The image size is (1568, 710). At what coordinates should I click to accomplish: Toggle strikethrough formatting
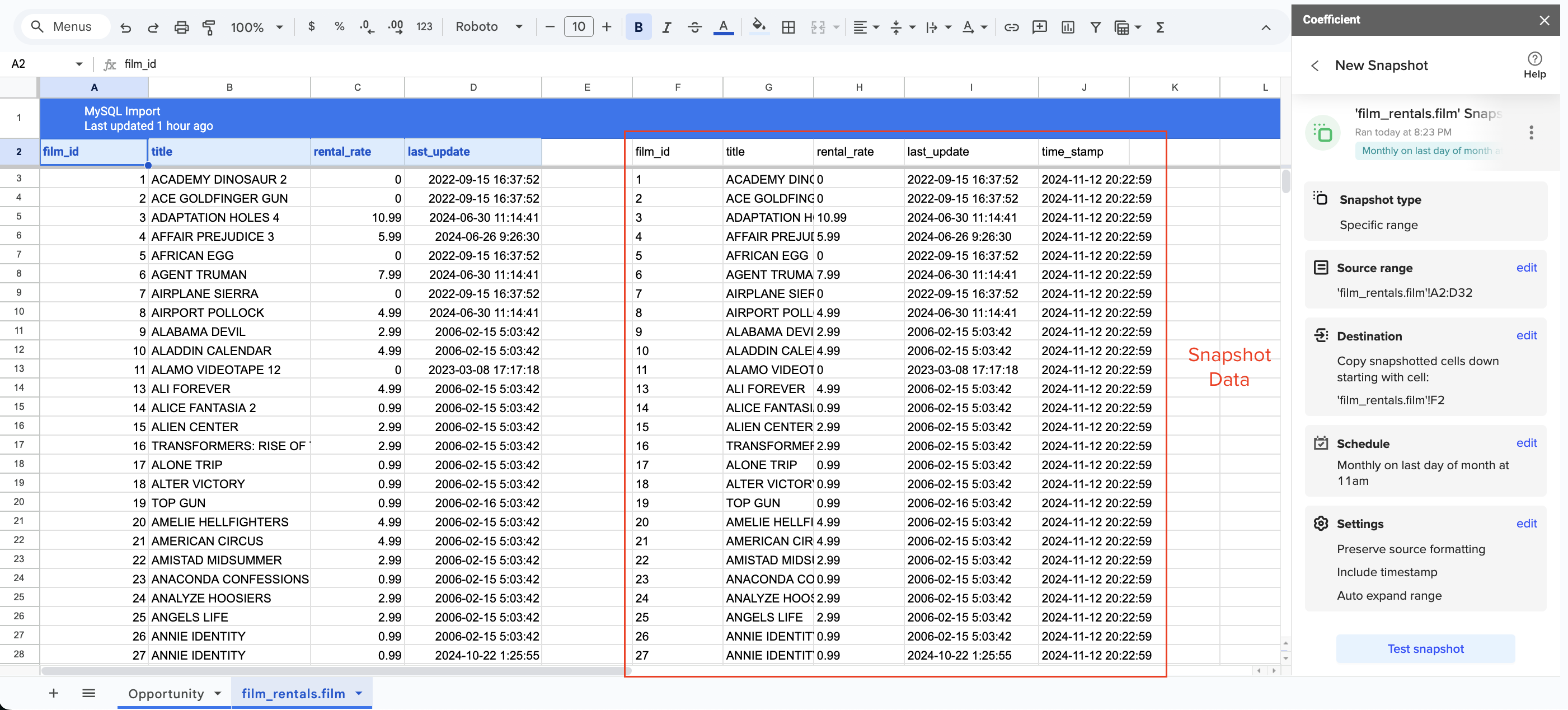point(694,27)
